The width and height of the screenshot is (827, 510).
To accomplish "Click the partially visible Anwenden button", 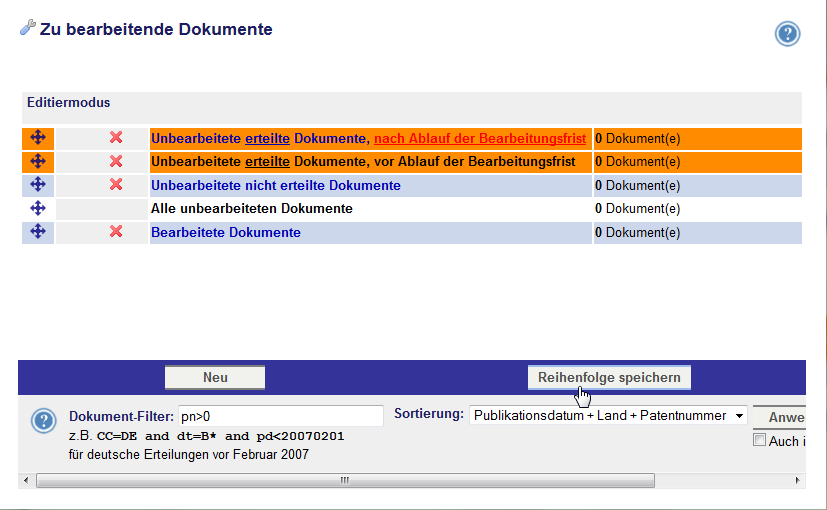I will point(780,417).
